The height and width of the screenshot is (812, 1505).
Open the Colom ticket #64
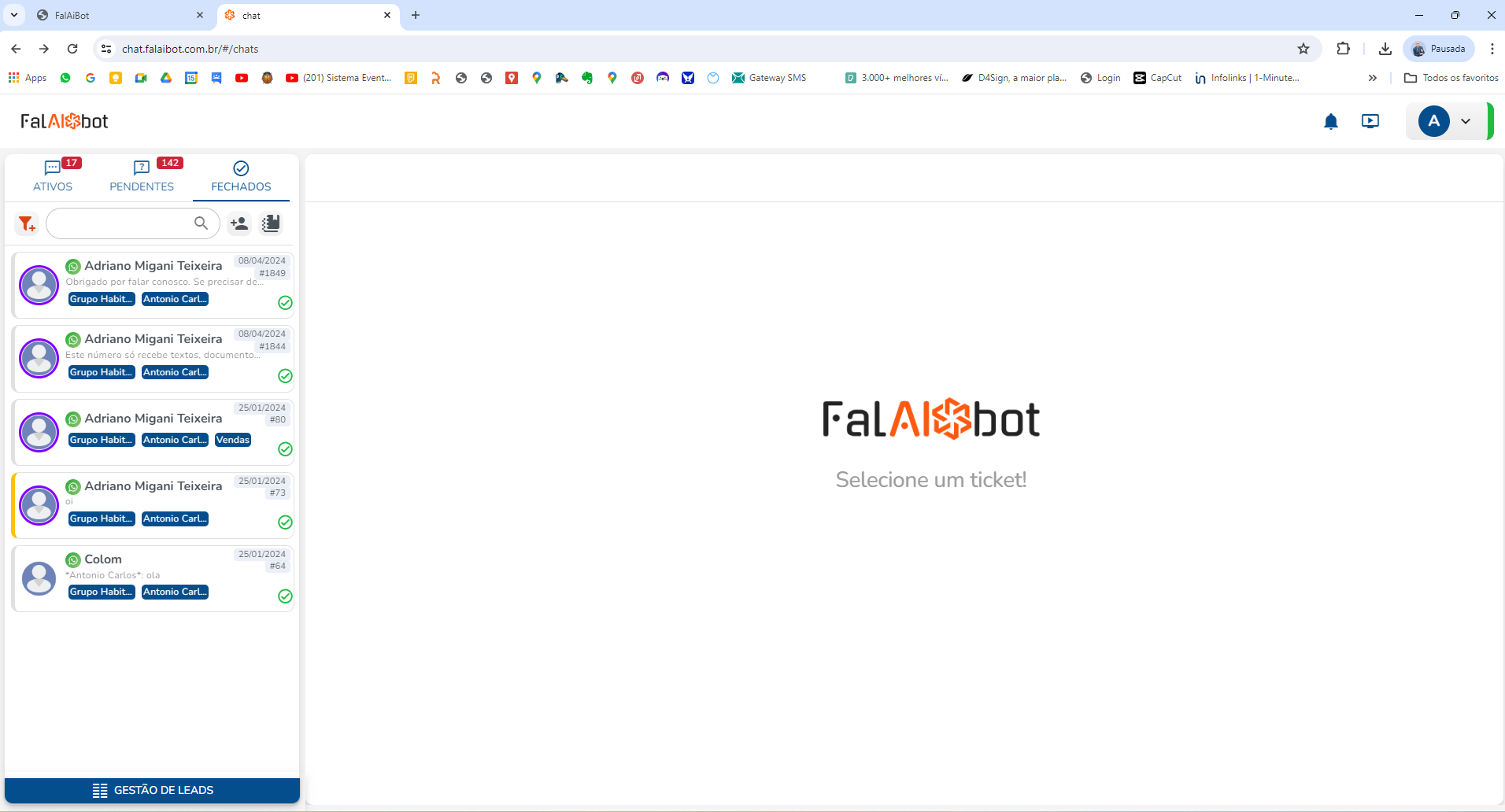[x=153, y=578]
